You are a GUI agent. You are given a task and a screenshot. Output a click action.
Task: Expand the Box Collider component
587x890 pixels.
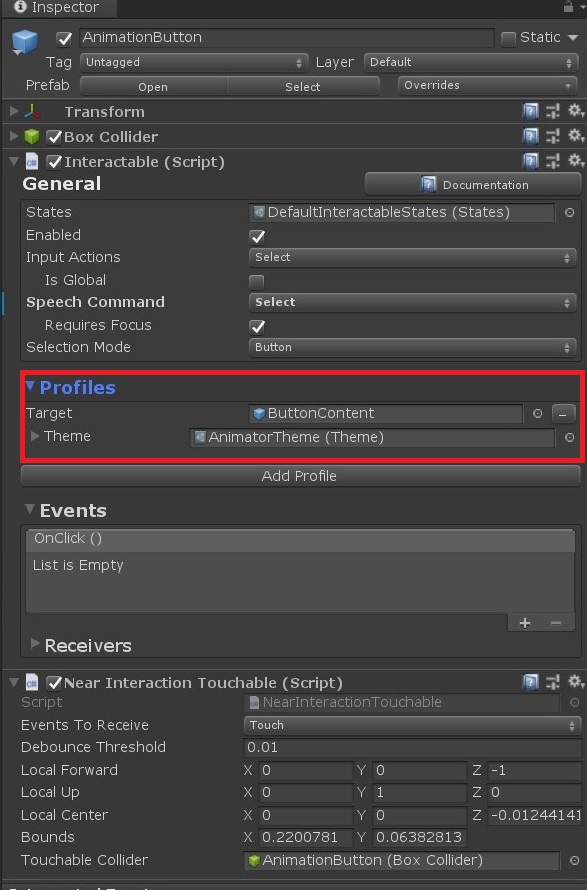click(x=14, y=136)
